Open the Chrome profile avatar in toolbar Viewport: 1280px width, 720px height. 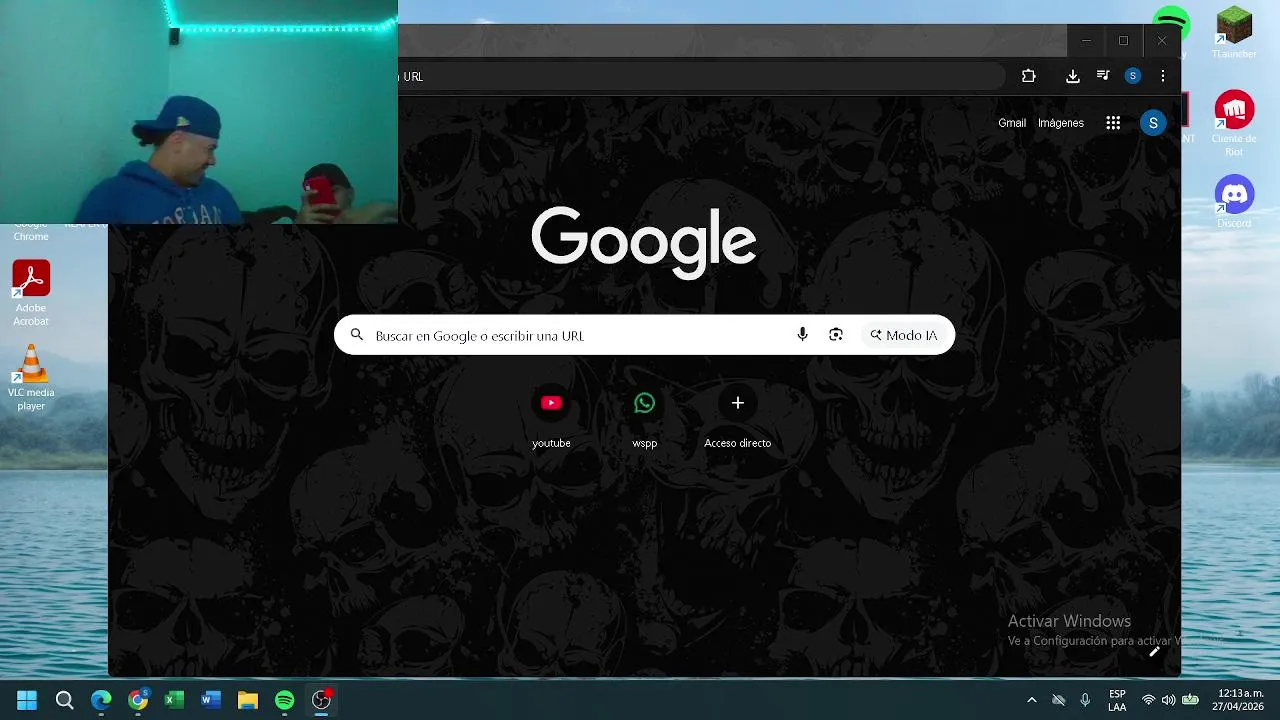[1132, 76]
